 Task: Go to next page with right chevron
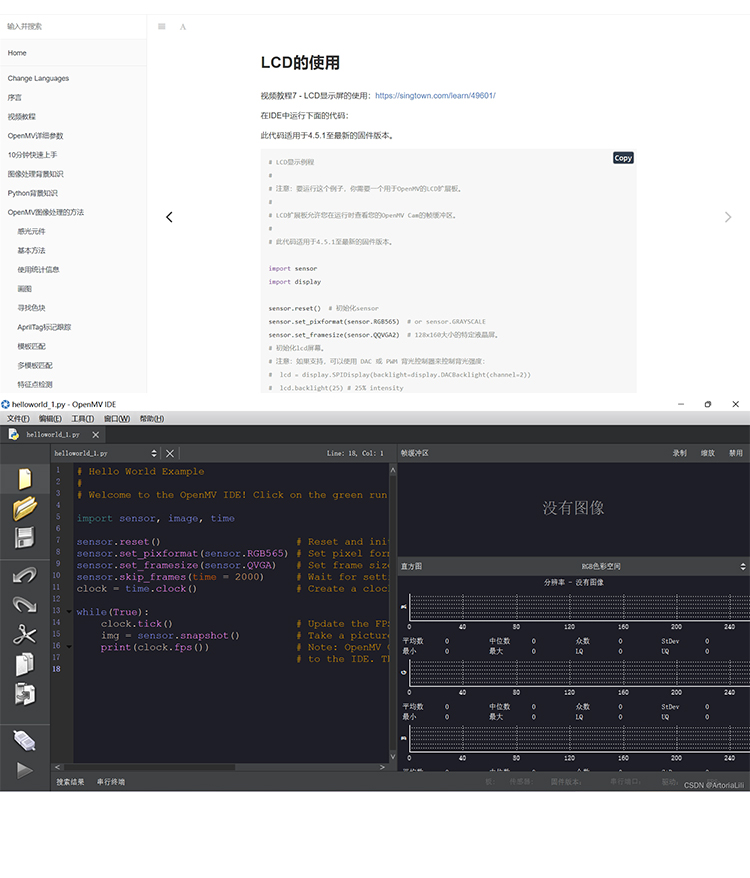(x=728, y=217)
